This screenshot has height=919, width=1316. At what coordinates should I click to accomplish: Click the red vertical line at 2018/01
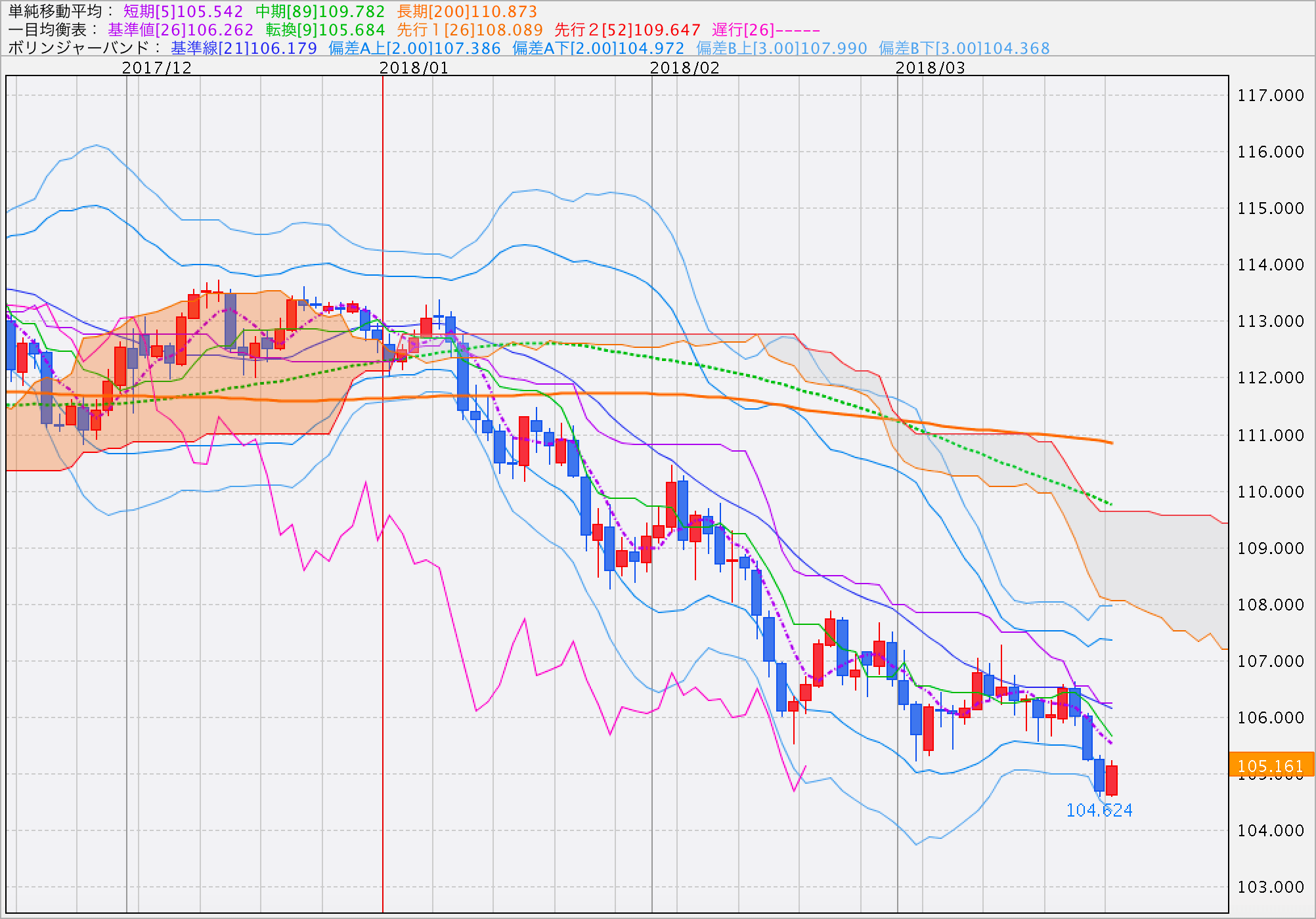click(x=383, y=494)
